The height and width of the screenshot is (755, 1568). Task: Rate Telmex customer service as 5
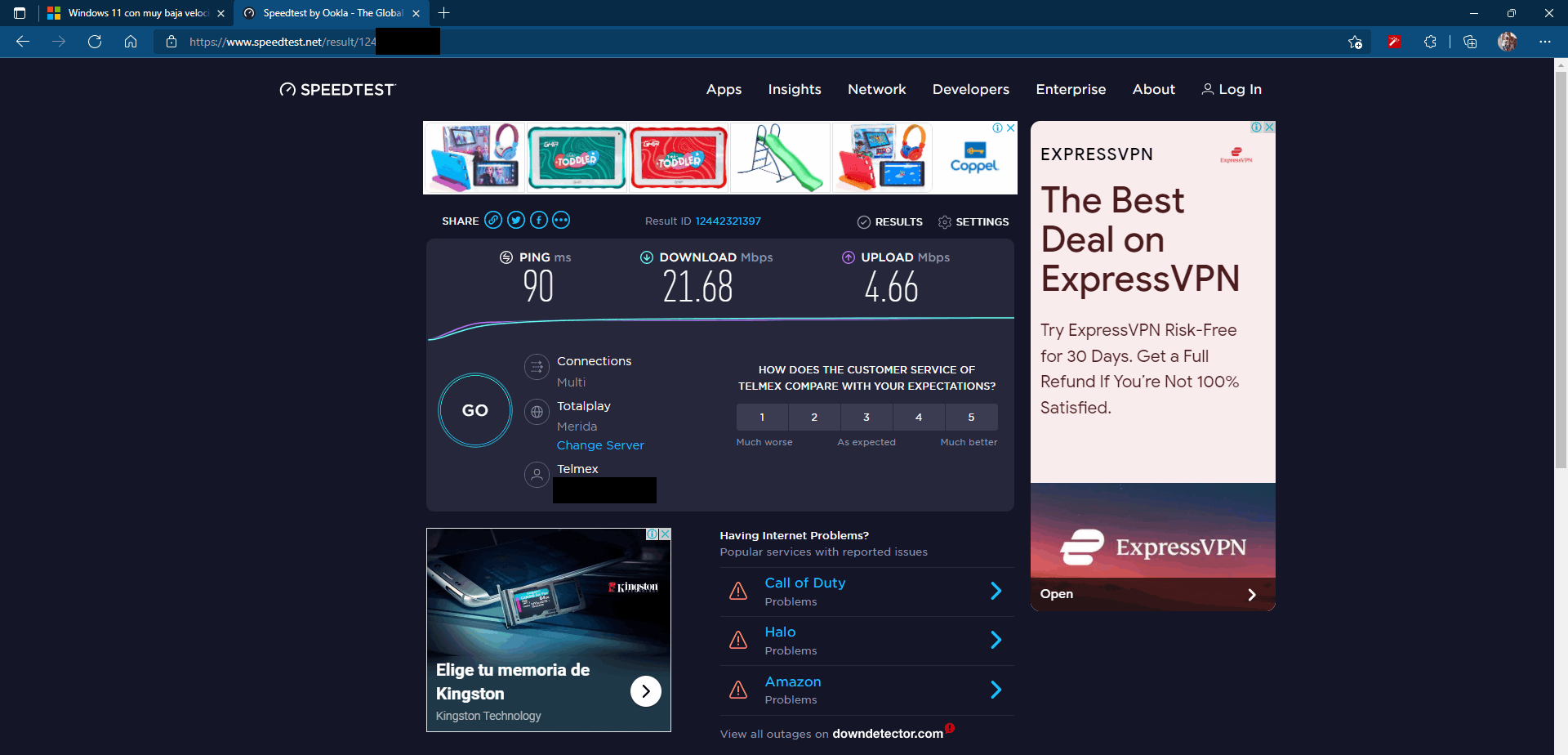971,417
